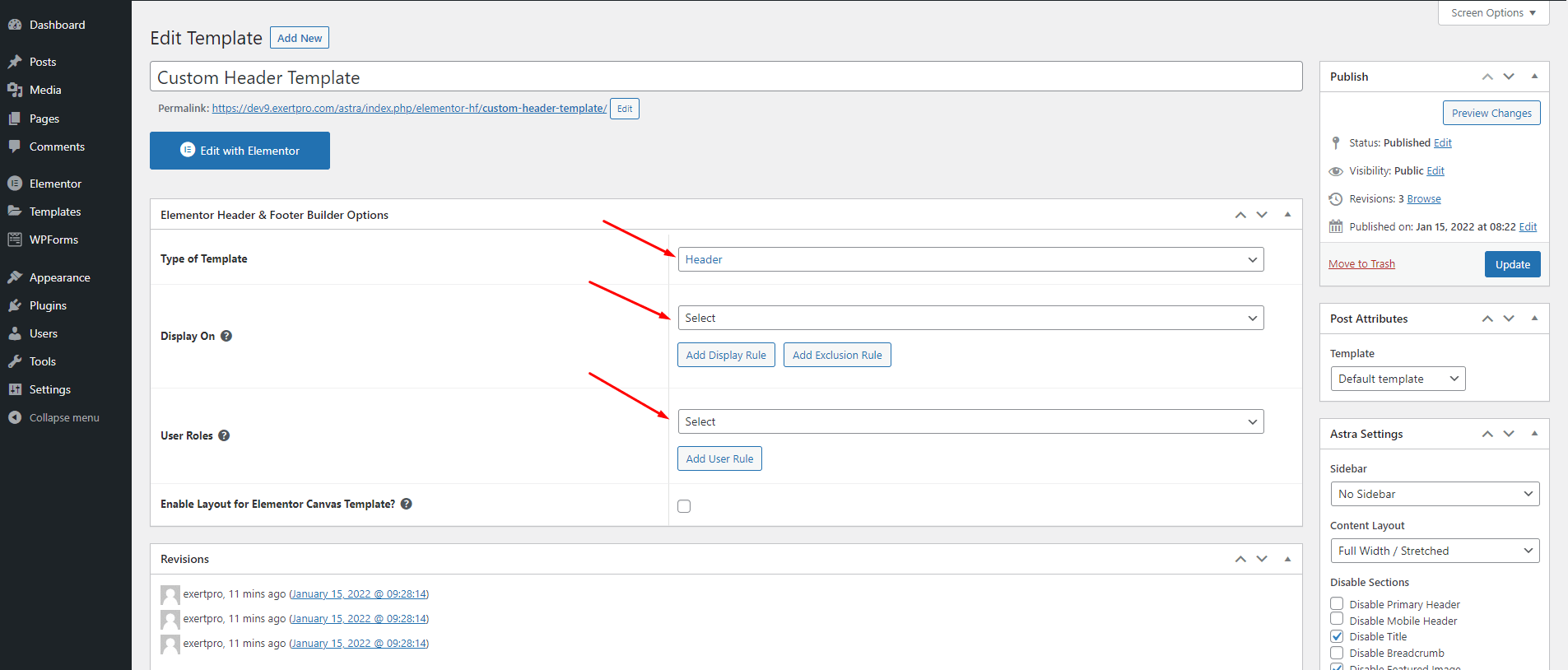Click the Media library icon
This screenshot has width=1568, height=670.
pos(15,90)
